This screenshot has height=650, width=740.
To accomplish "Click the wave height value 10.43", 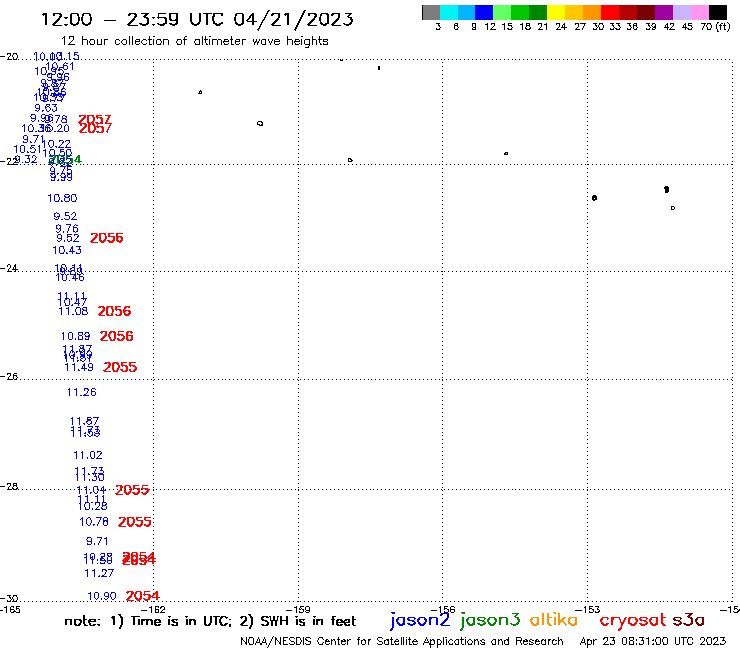I will point(67,250).
